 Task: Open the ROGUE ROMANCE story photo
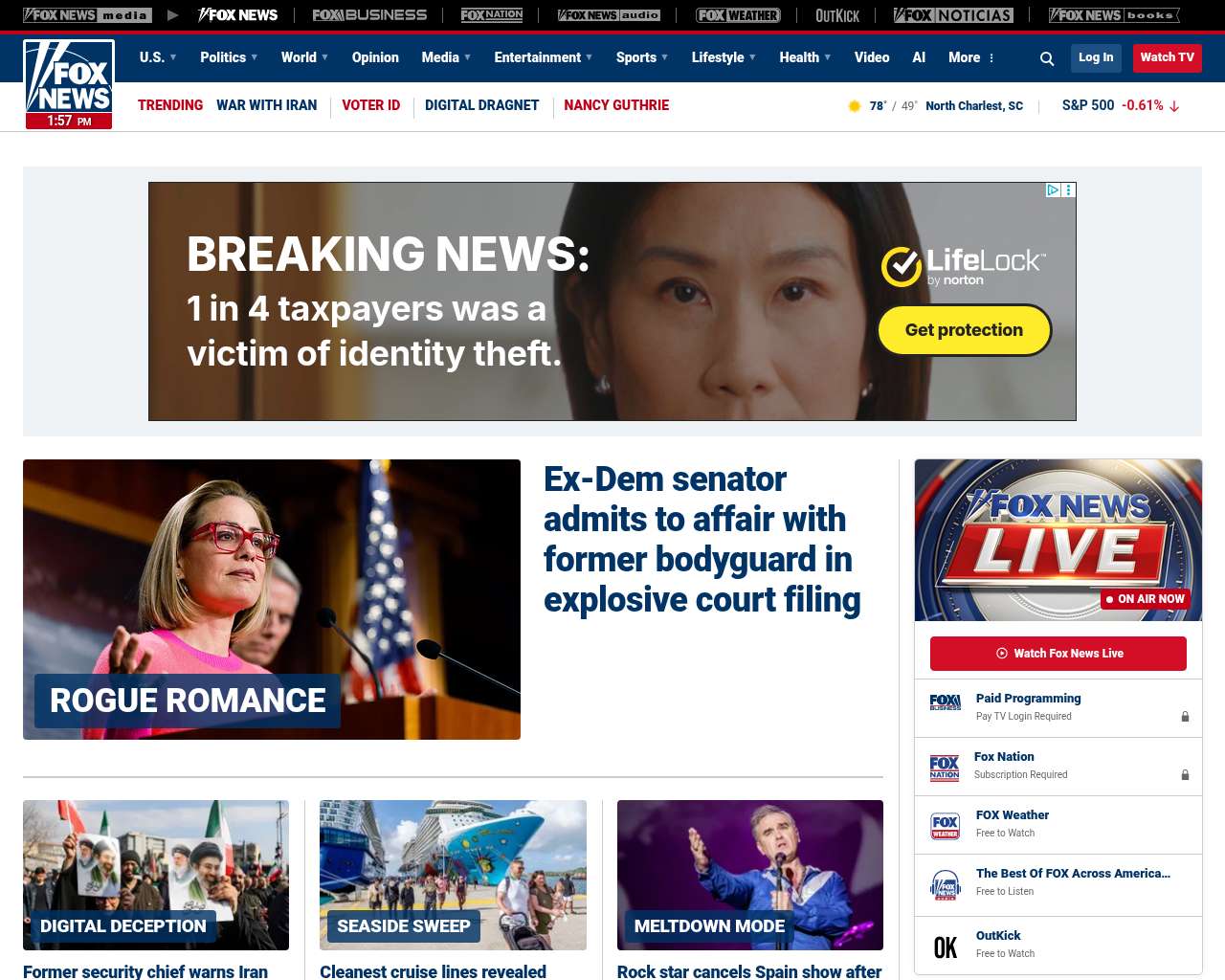tap(272, 599)
